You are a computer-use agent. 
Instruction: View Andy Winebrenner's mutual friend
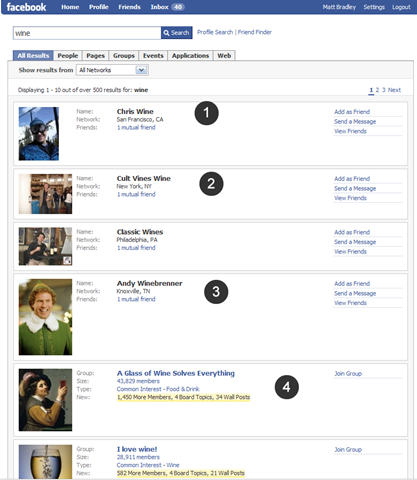(x=136, y=299)
